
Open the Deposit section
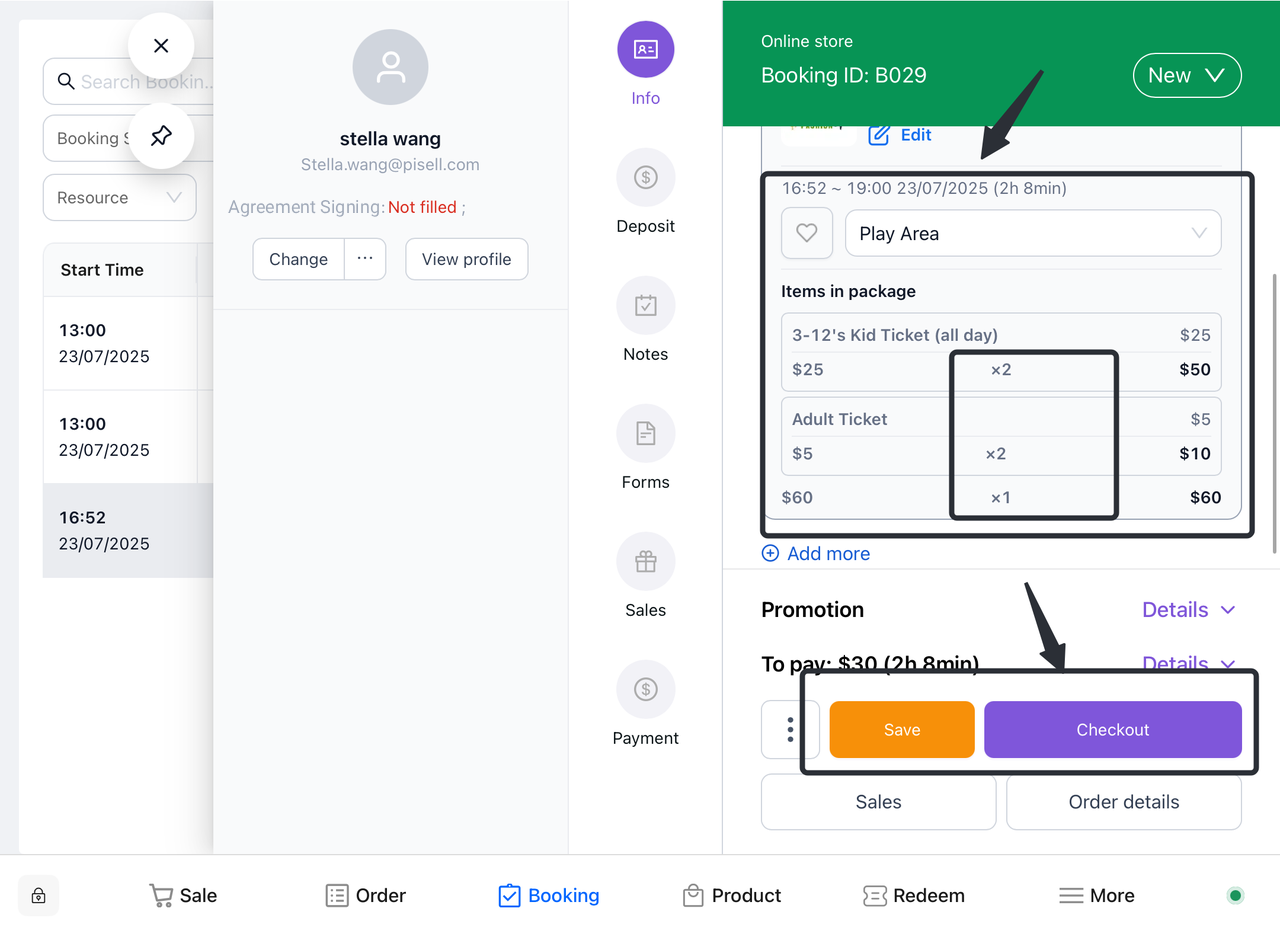point(645,178)
